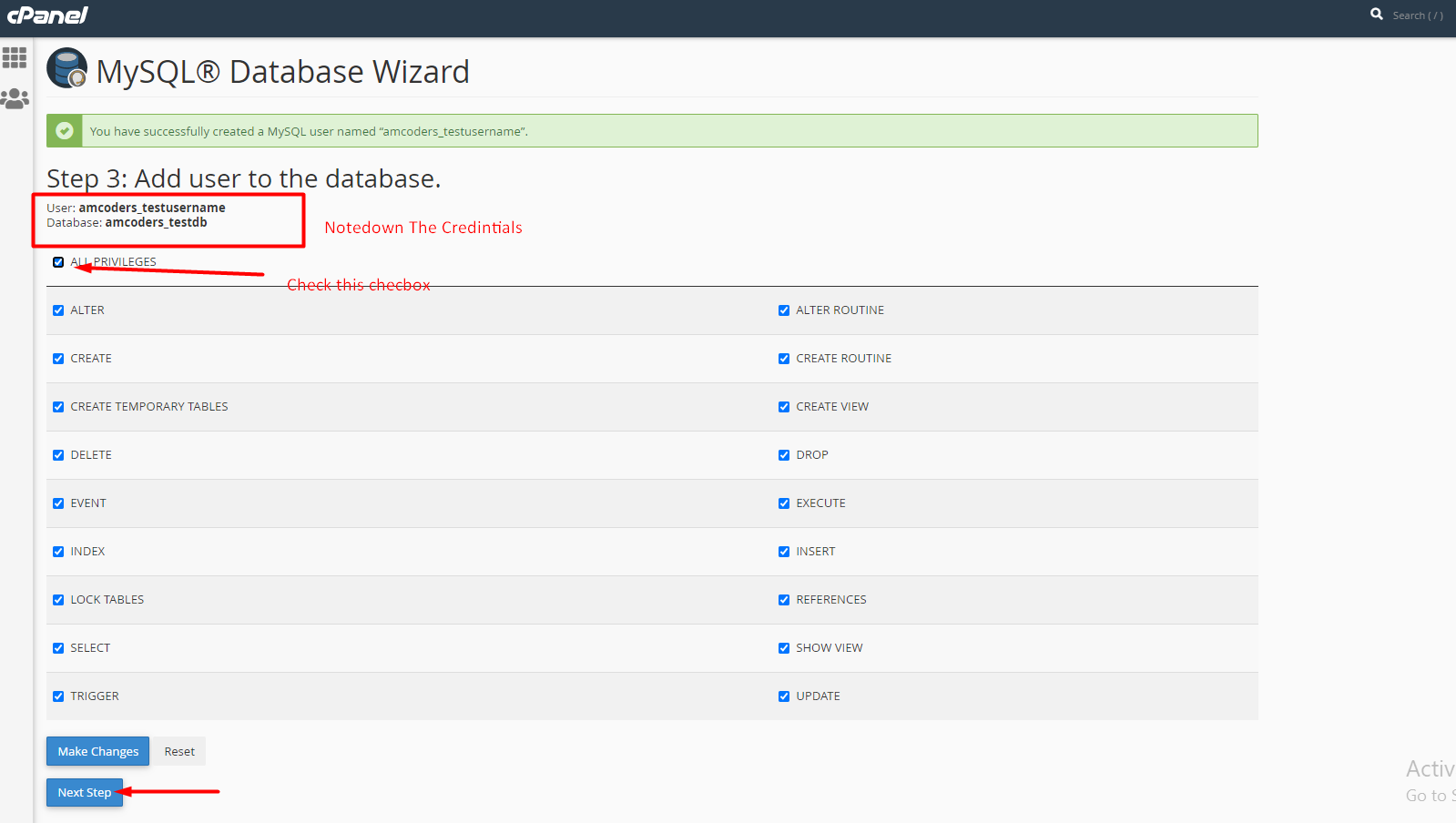Toggle the LOCK TABLES checkbox
Screen dimensions: 1456x823
[58, 600]
